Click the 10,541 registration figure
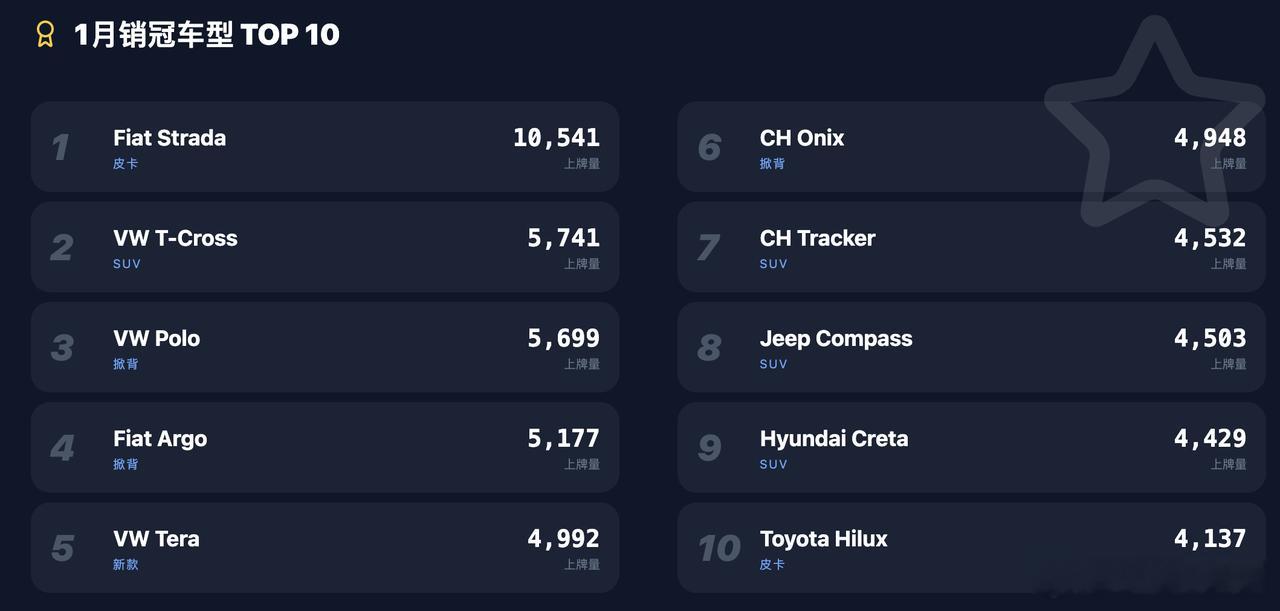1280x611 pixels. click(556, 138)
